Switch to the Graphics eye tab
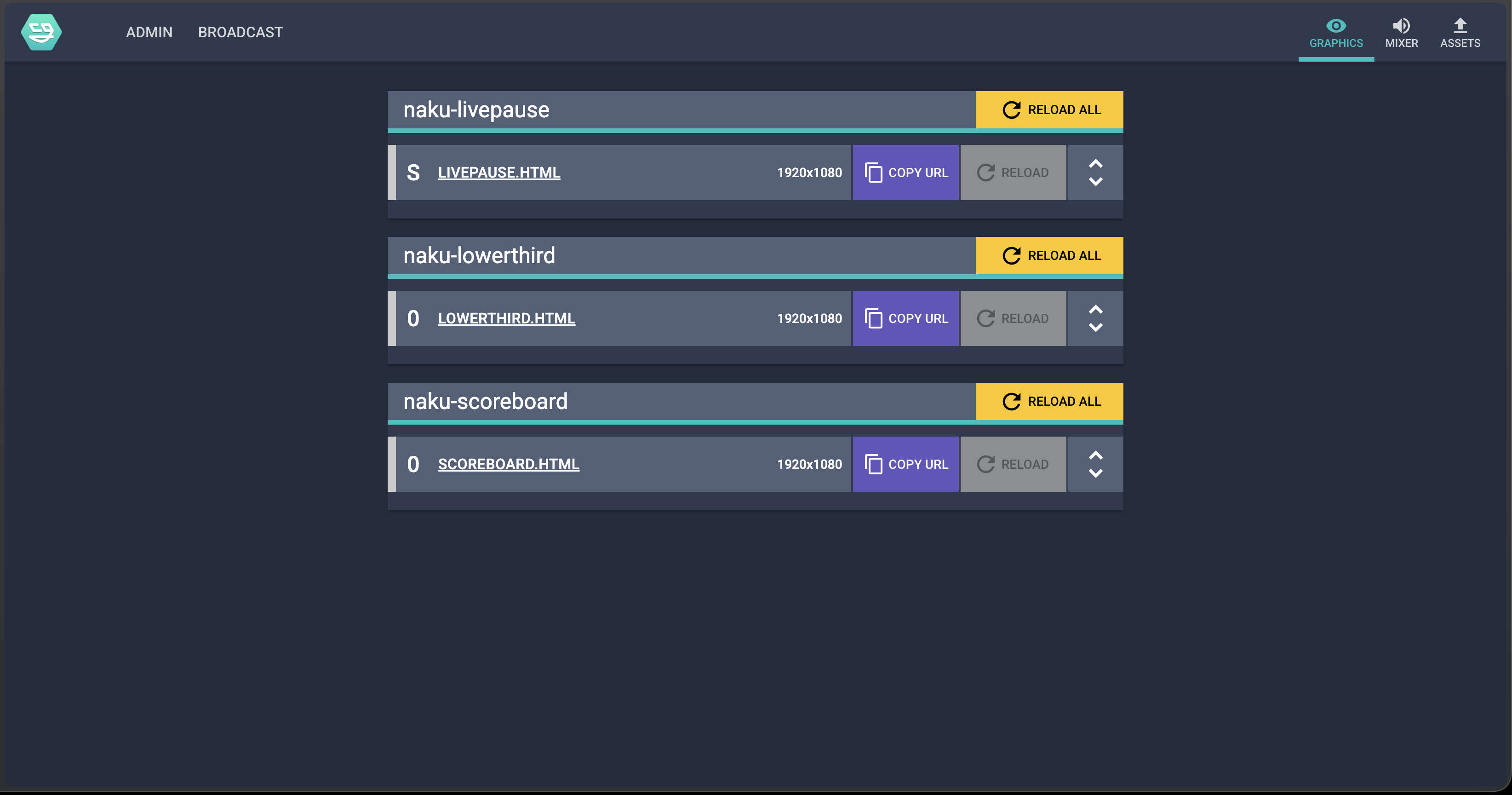This screenshot has width=1512, height=795. [x=1336, y=33]
